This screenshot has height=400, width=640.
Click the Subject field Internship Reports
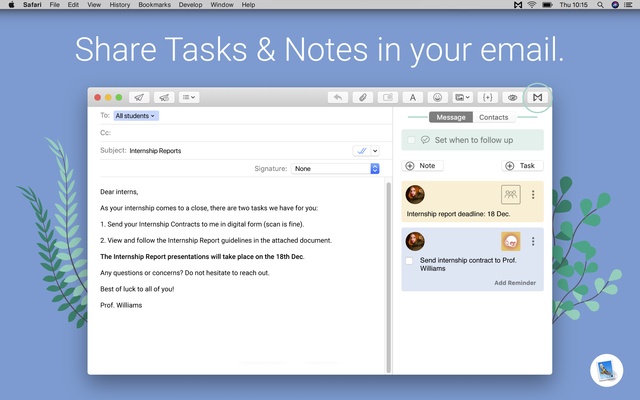[155, 151]
